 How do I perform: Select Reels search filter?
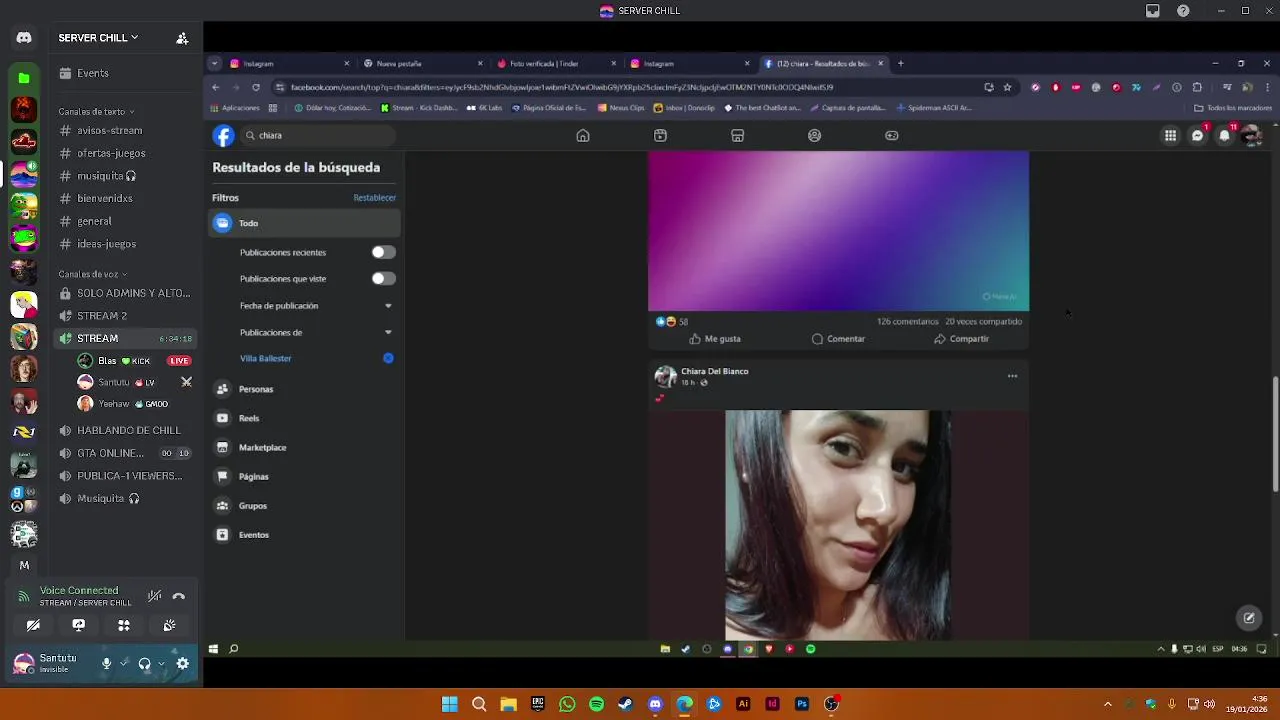pos(304,418)
